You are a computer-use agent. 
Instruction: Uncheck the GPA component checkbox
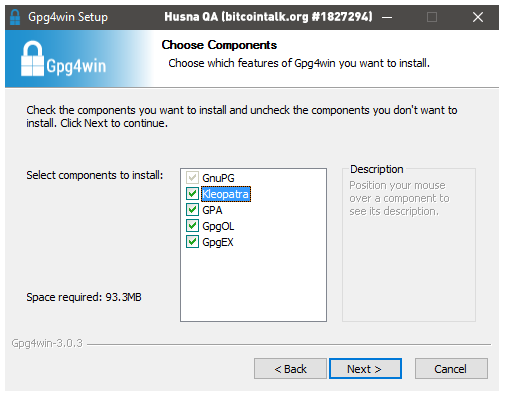[x=192, y=210]
